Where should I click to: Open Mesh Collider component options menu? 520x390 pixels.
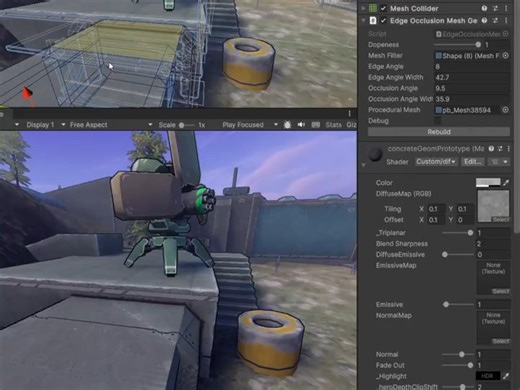tap(506, 8)
